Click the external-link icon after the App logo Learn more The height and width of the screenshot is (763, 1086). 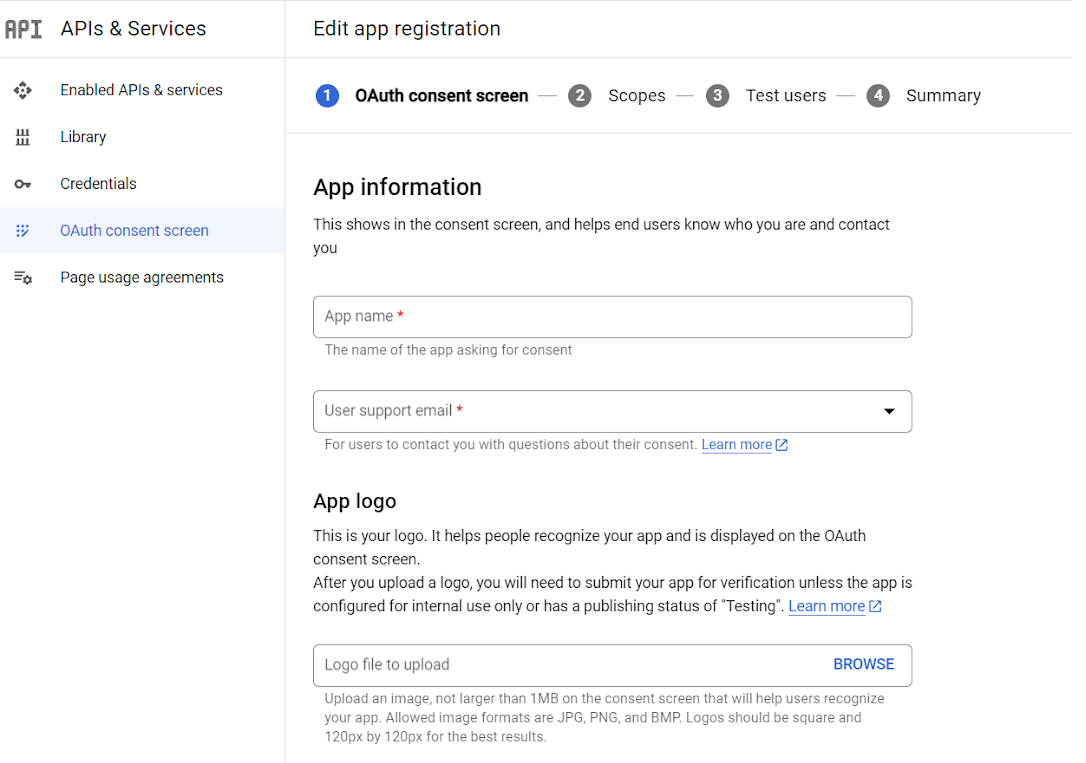875,607
